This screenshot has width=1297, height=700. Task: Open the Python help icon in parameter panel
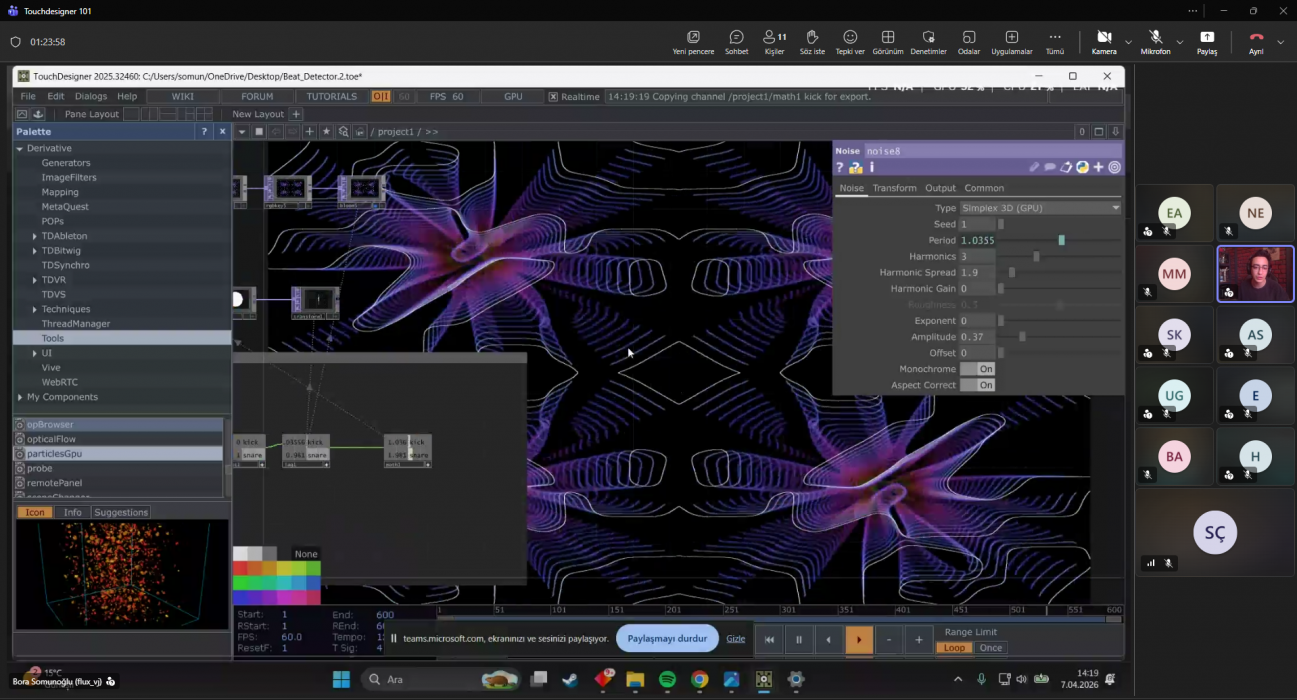(856, 168)
